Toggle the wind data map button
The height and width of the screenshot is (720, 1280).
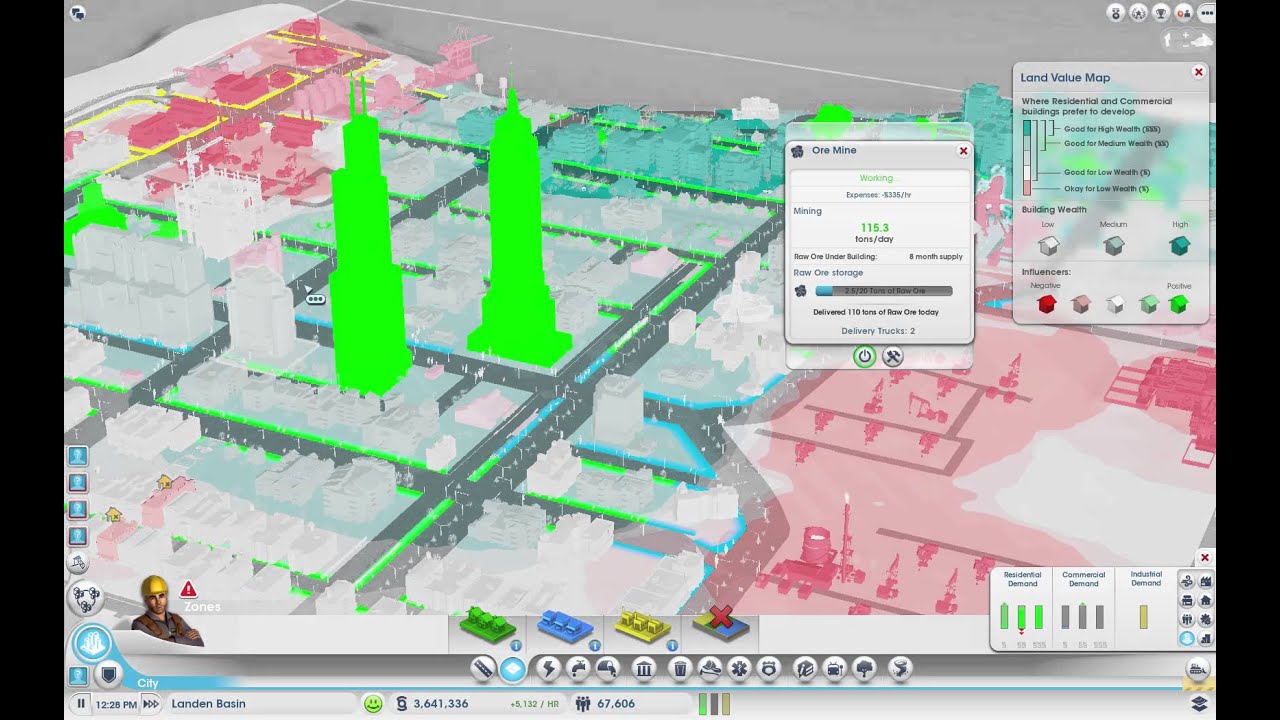(1187, 581)
